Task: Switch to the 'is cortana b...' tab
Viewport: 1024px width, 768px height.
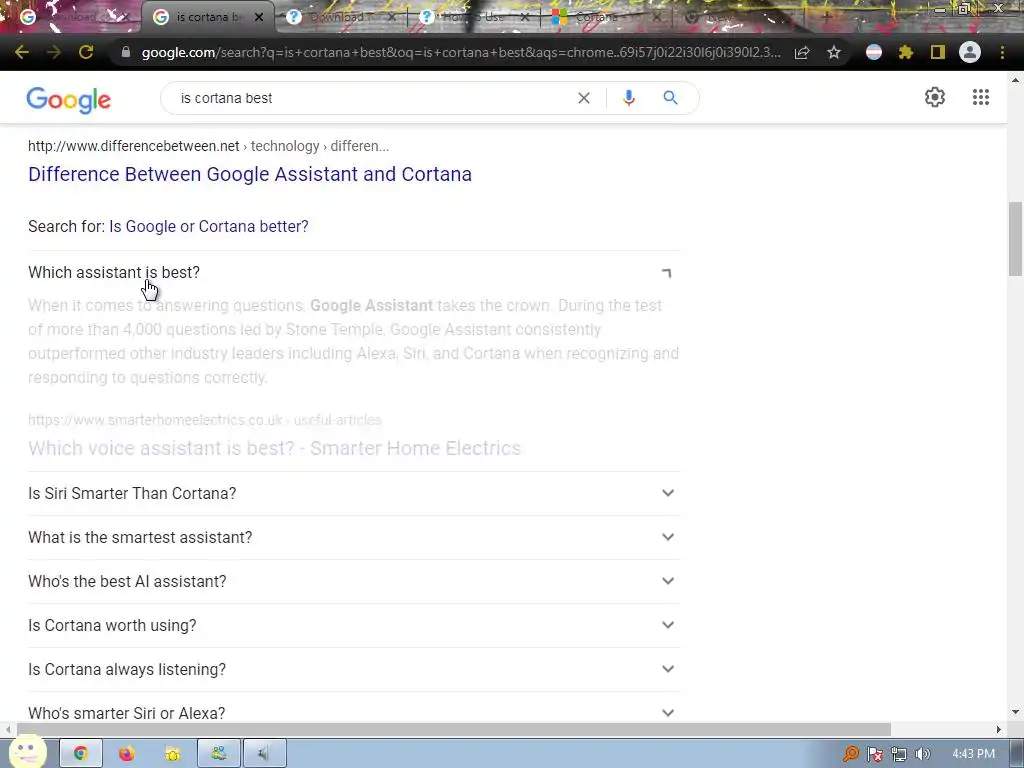Action: 206,17
